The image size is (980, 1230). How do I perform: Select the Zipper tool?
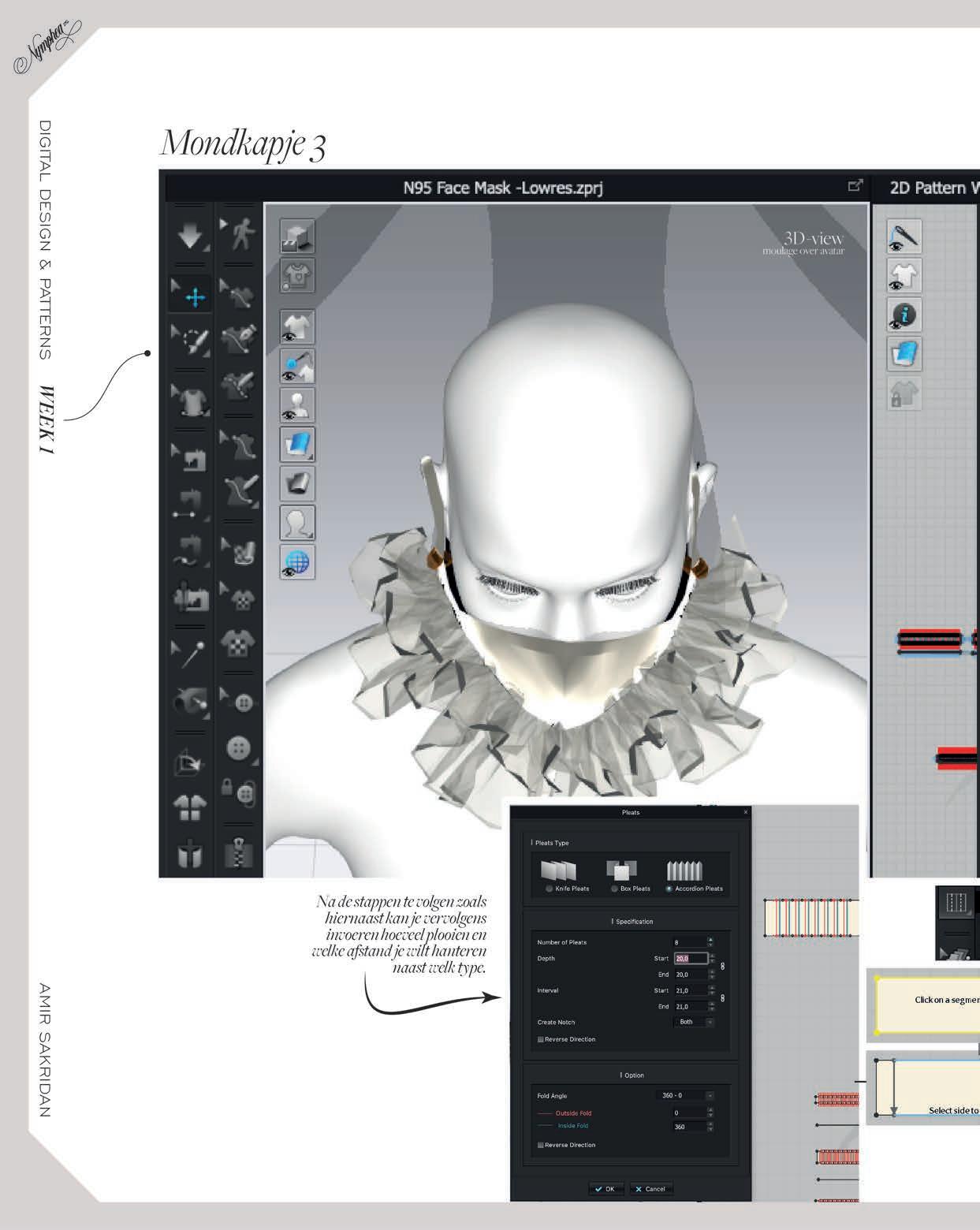pyautogui.click(x=238, y=852)
